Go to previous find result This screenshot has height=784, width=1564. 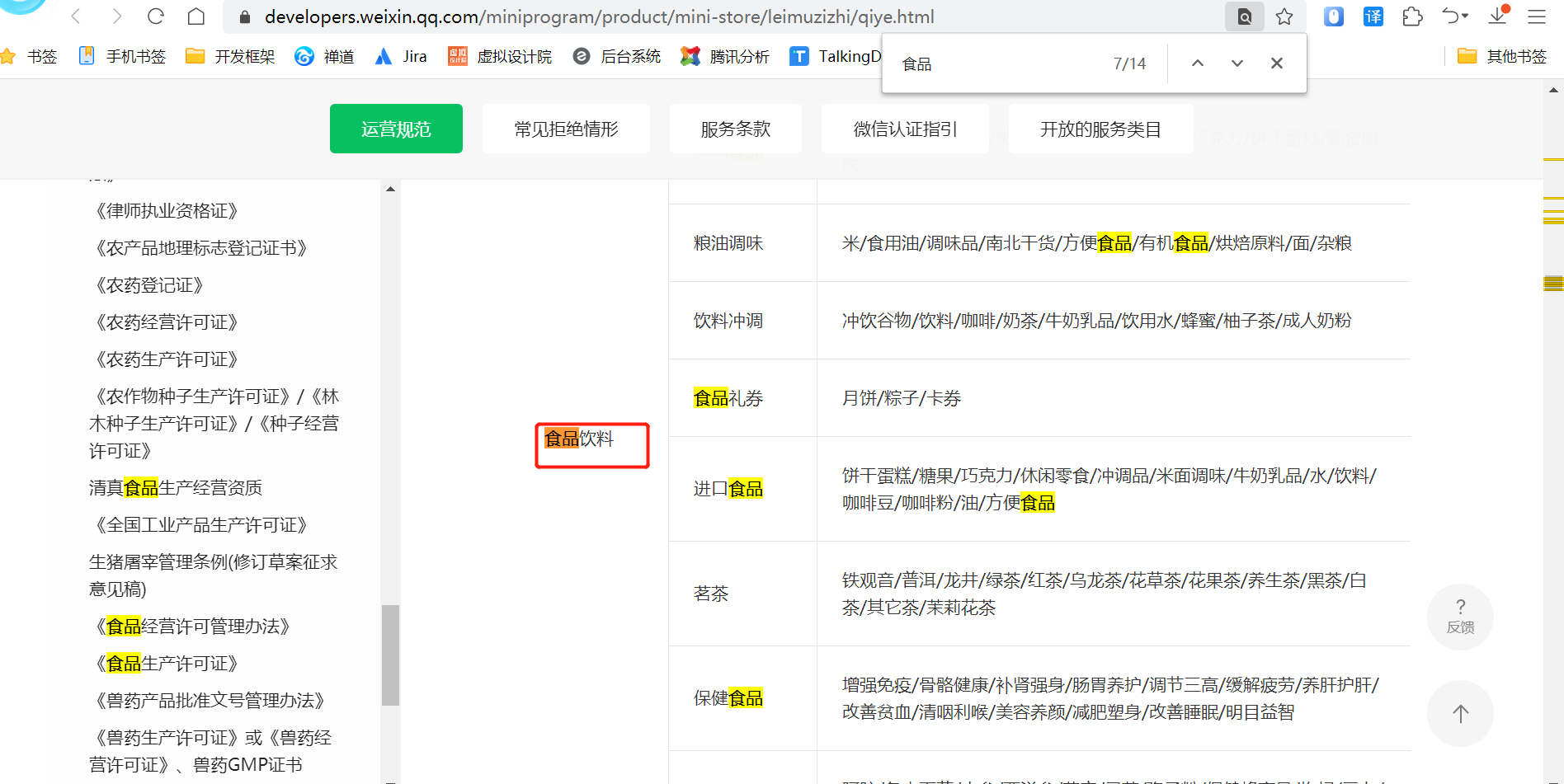1198,63
